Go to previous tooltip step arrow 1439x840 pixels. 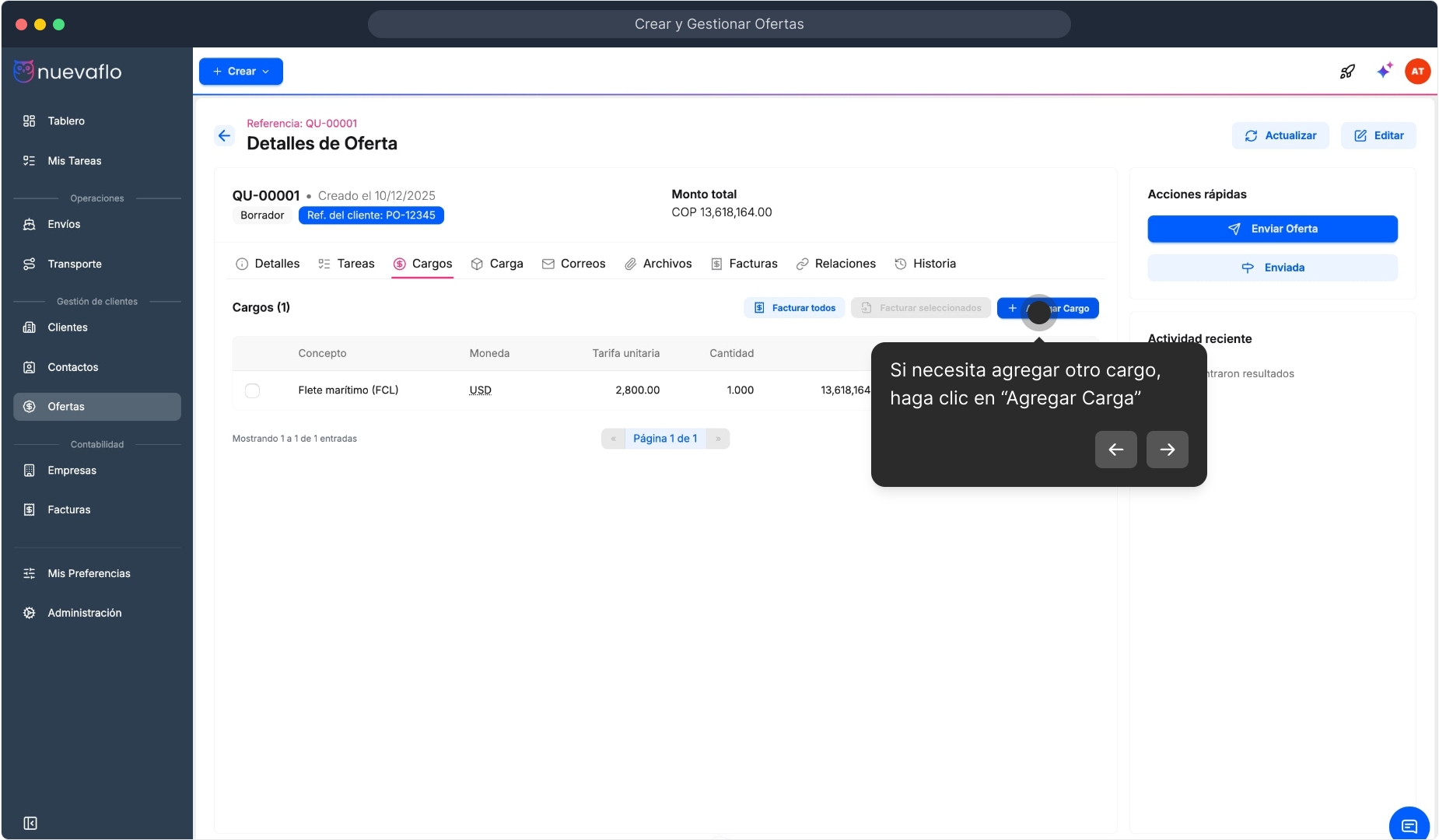click(x=1115, y=450)
